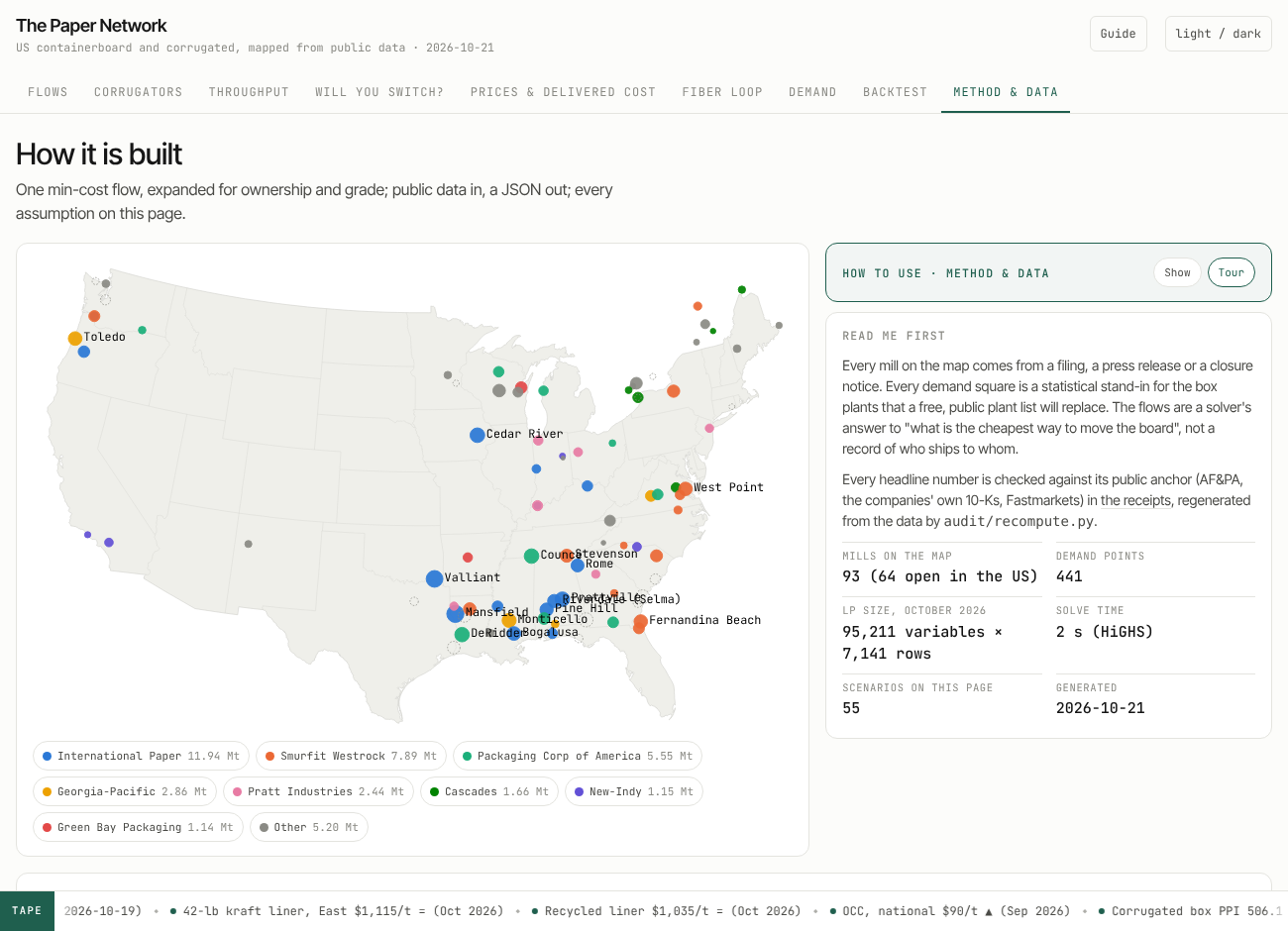Click OCC, national $90/t ticker entry

[x=949, y=911]
